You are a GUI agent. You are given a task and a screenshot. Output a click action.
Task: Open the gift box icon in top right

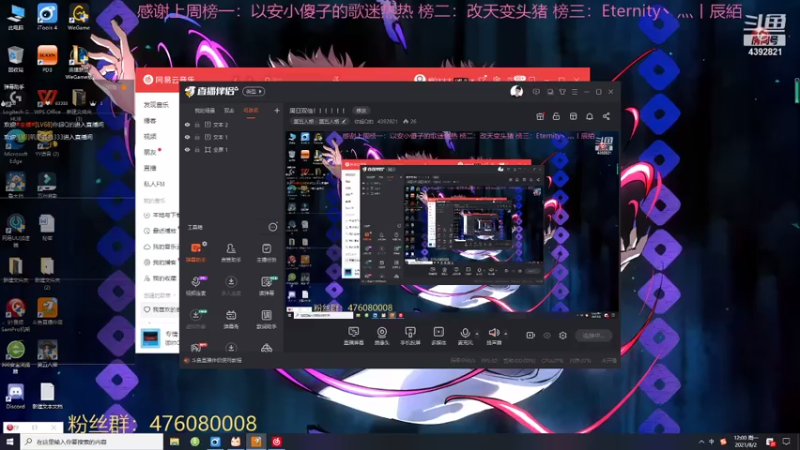pos(540,116)
